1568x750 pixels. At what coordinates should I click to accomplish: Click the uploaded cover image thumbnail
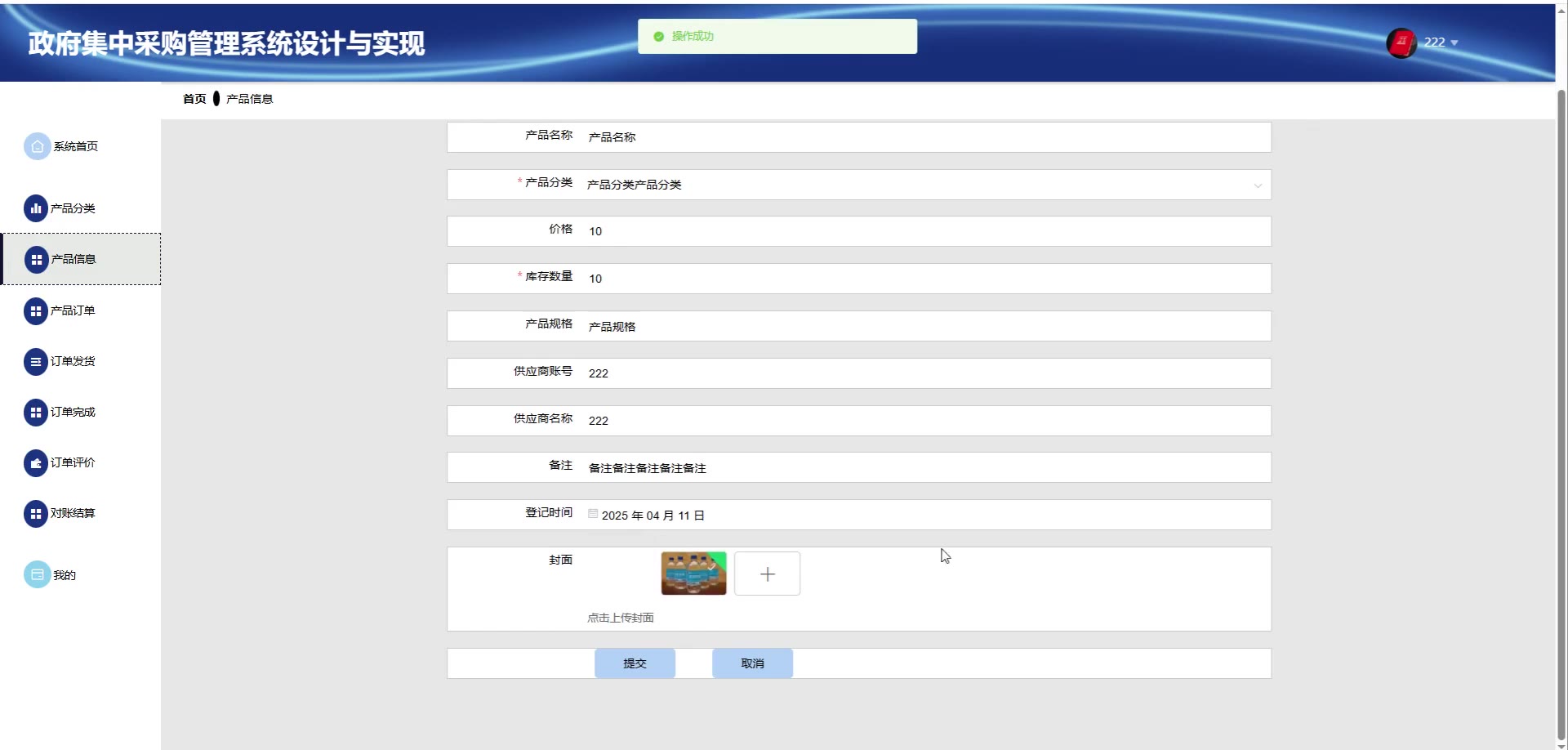coord(693,574)
